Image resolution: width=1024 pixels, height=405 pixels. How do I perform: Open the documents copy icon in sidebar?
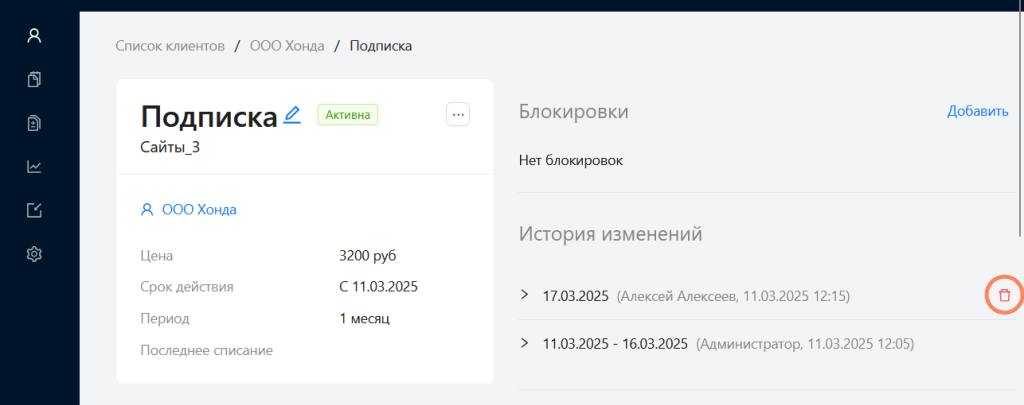[34, 80]
